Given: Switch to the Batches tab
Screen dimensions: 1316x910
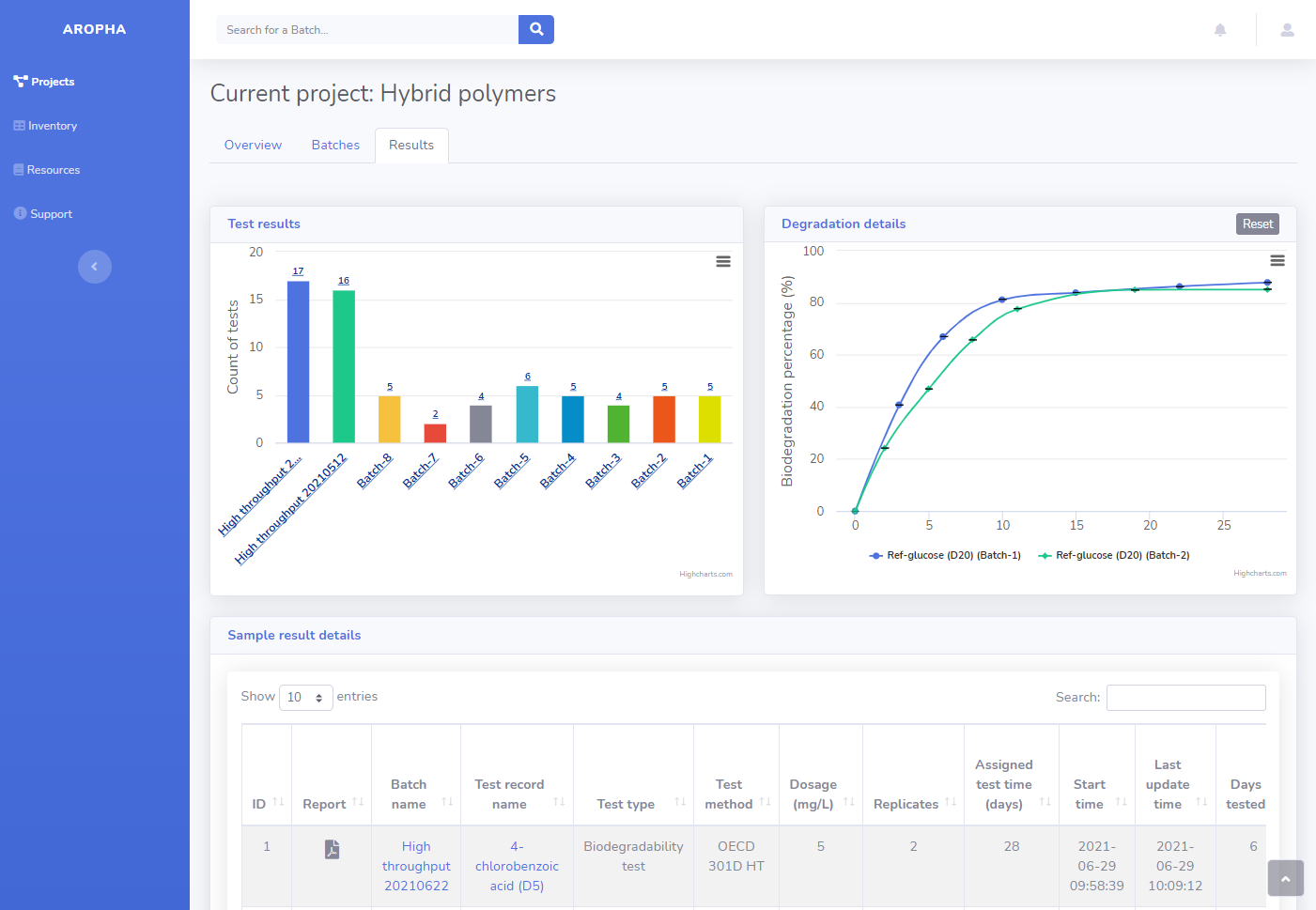Looking at the screenshot, I should pos(335,145).
